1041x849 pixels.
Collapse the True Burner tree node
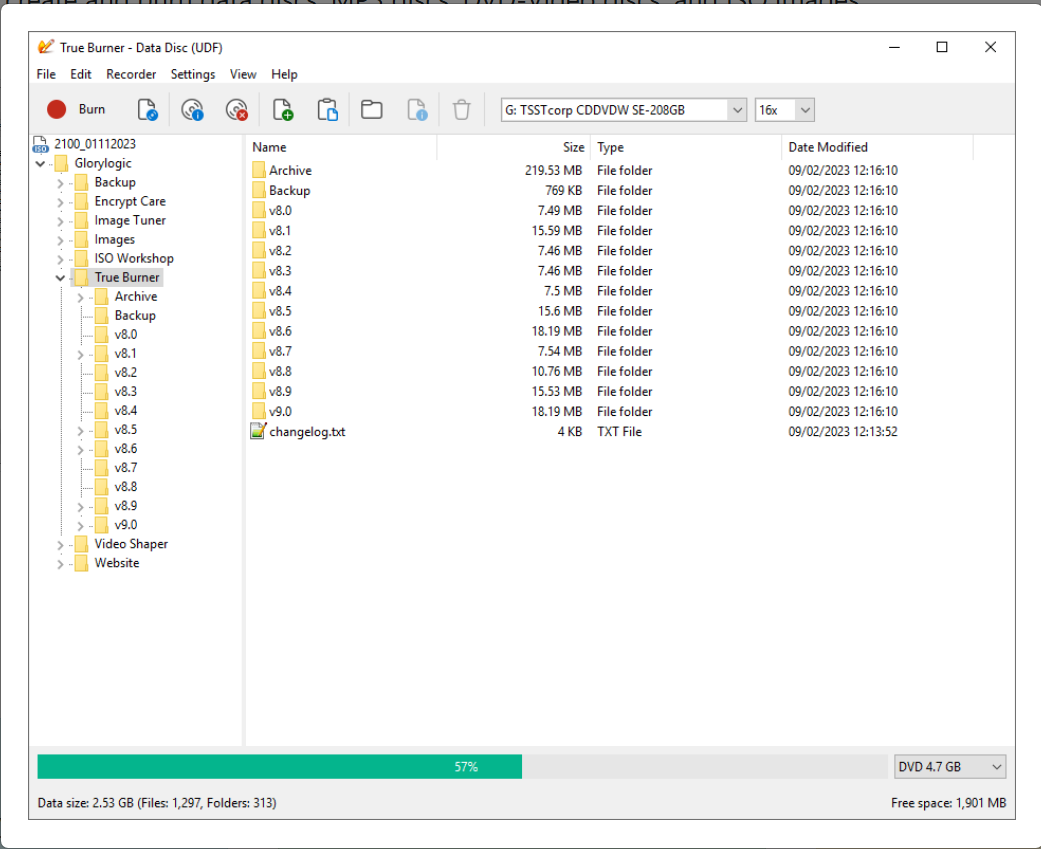point(61,278)
